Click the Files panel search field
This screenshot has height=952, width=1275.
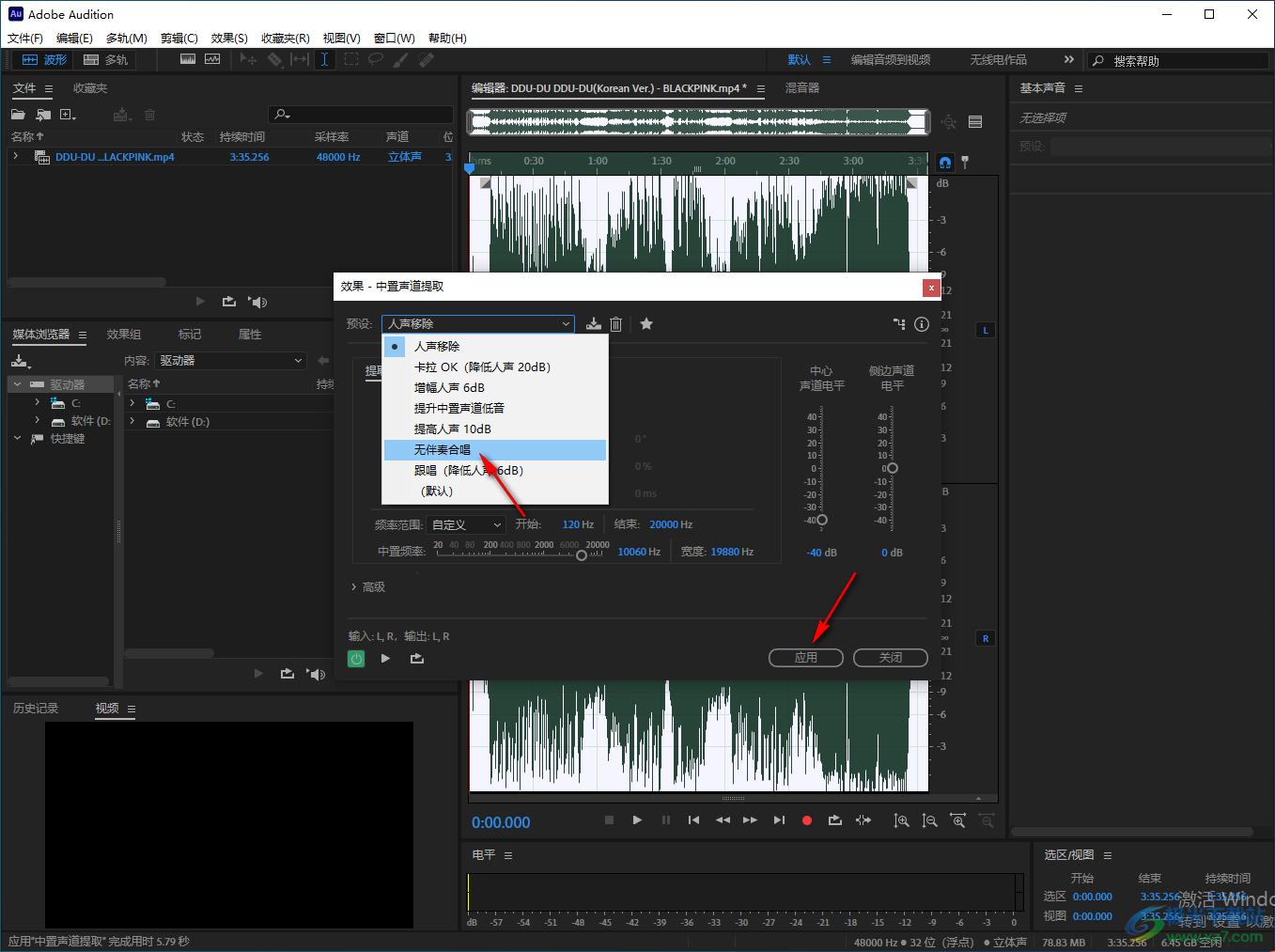pyautogui.click(x=361, y=115)
